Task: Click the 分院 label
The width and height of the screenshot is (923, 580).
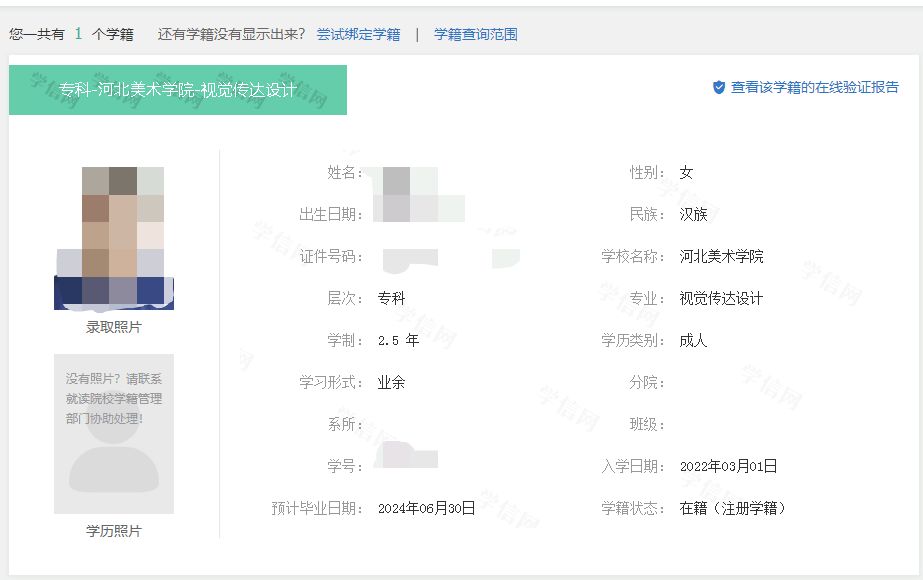Action: [x=647, y=382]
